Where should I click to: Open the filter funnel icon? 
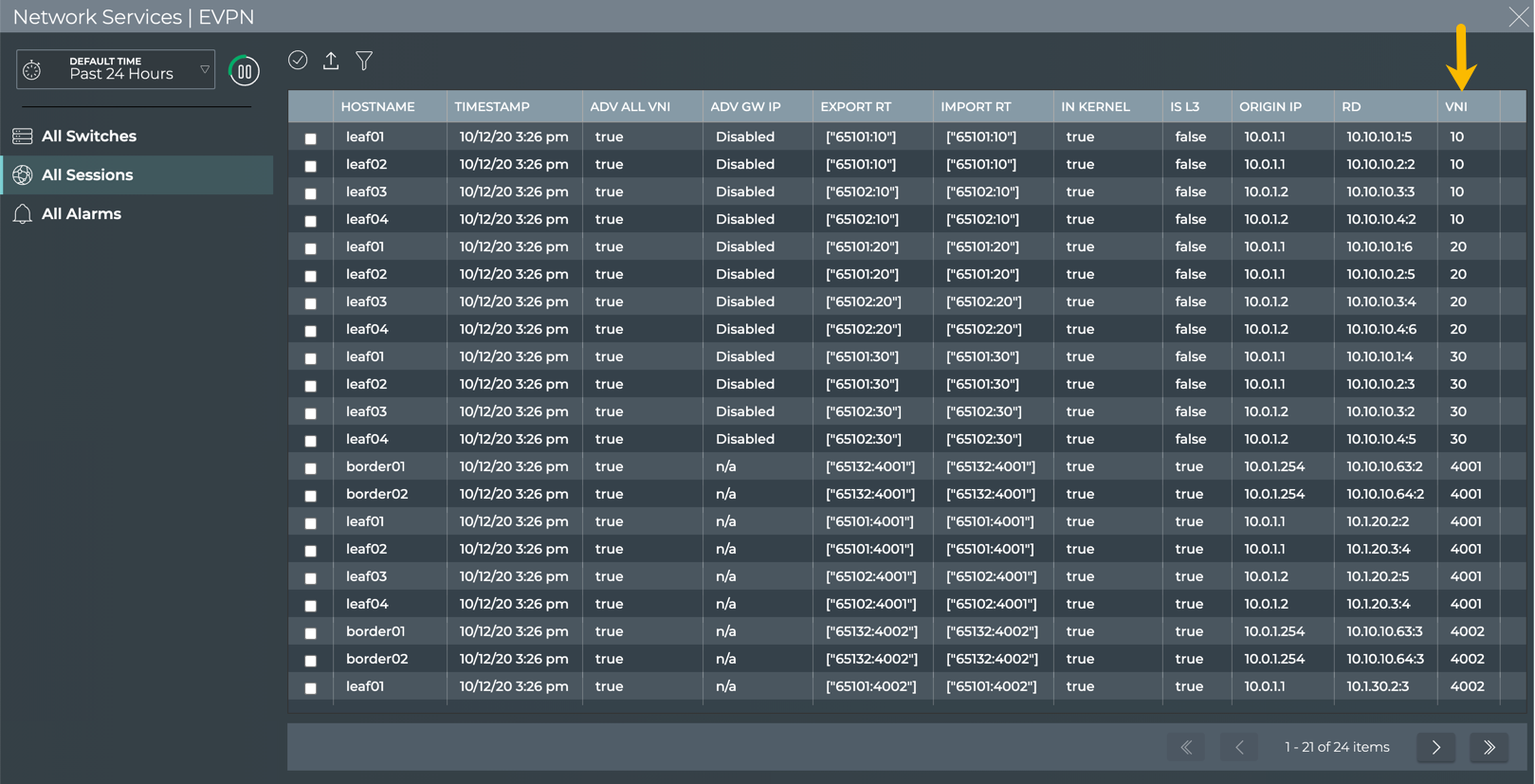coord(364,61)
